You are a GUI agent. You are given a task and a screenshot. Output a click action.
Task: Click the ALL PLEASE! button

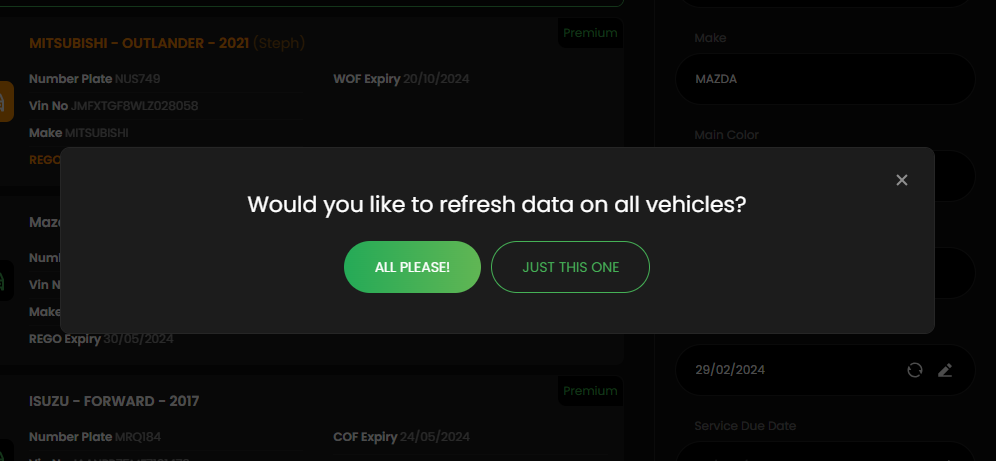412,267
